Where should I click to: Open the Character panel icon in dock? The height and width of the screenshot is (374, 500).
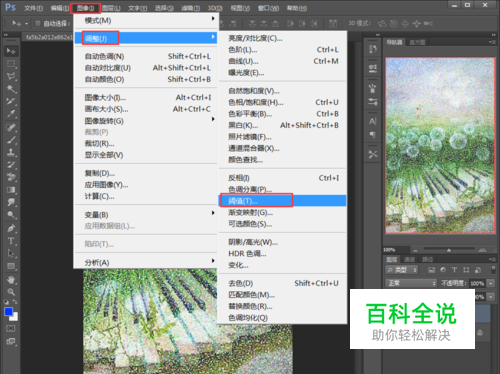click(373, 122)
